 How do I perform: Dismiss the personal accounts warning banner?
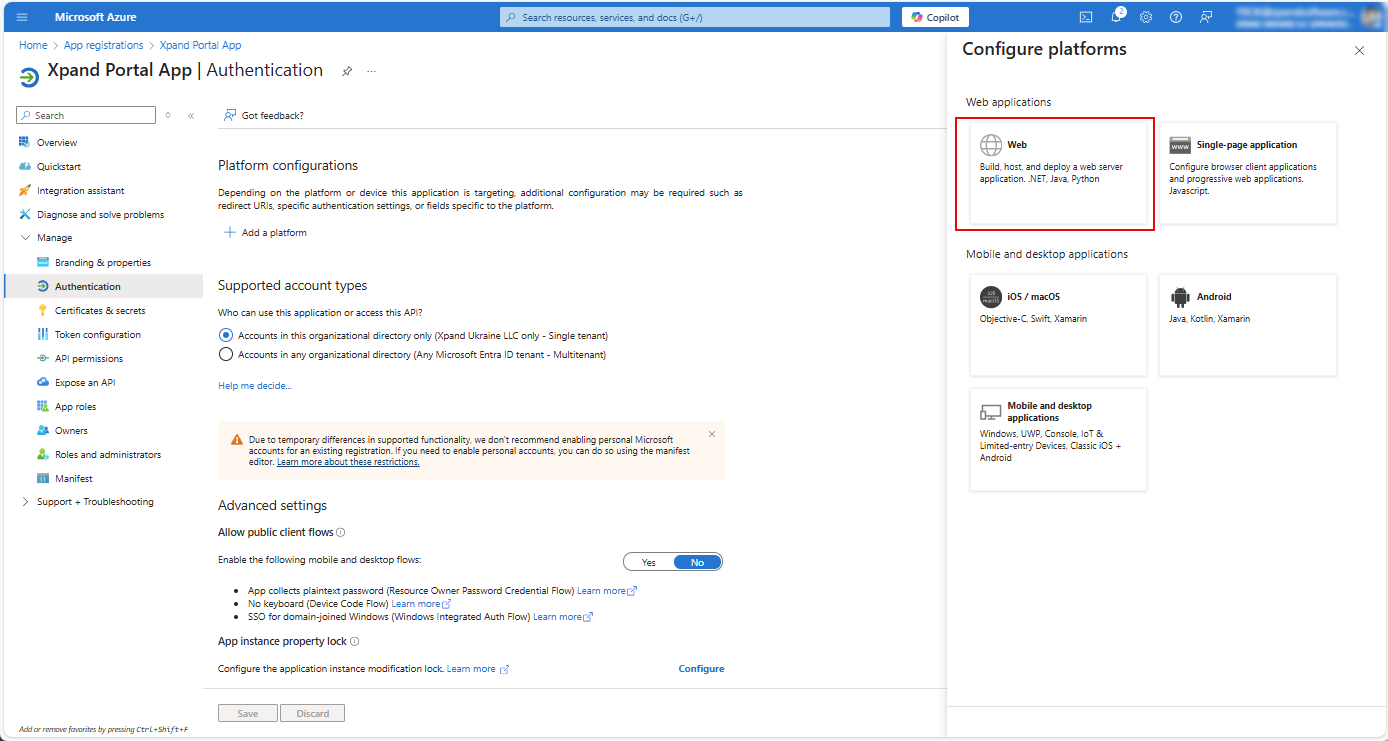coord(712,434)
